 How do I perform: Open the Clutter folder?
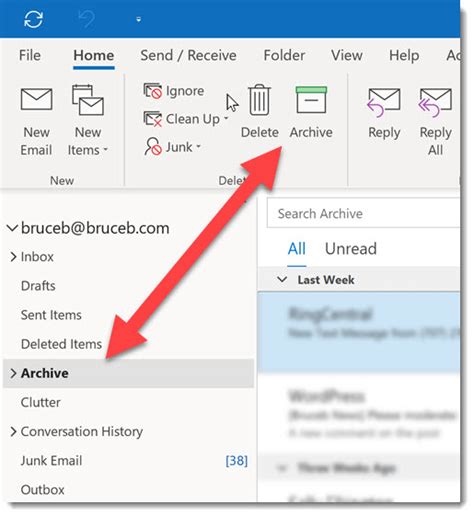pyautogui.click(x=40, y=403)
